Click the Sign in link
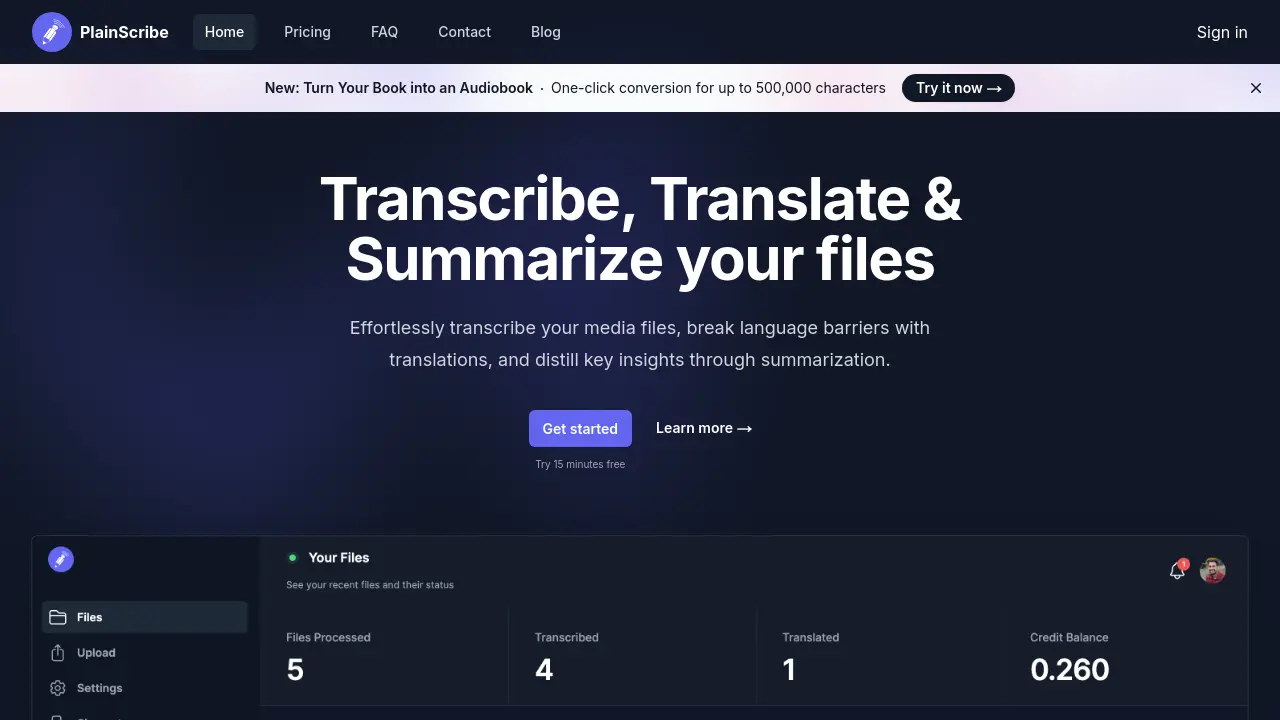Image resolution: width=1280 pixels, height=720 pixels. pos(1221,31)
